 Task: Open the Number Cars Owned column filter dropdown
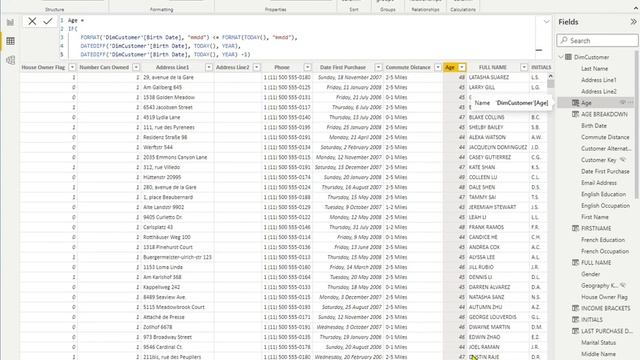(136, 67)
